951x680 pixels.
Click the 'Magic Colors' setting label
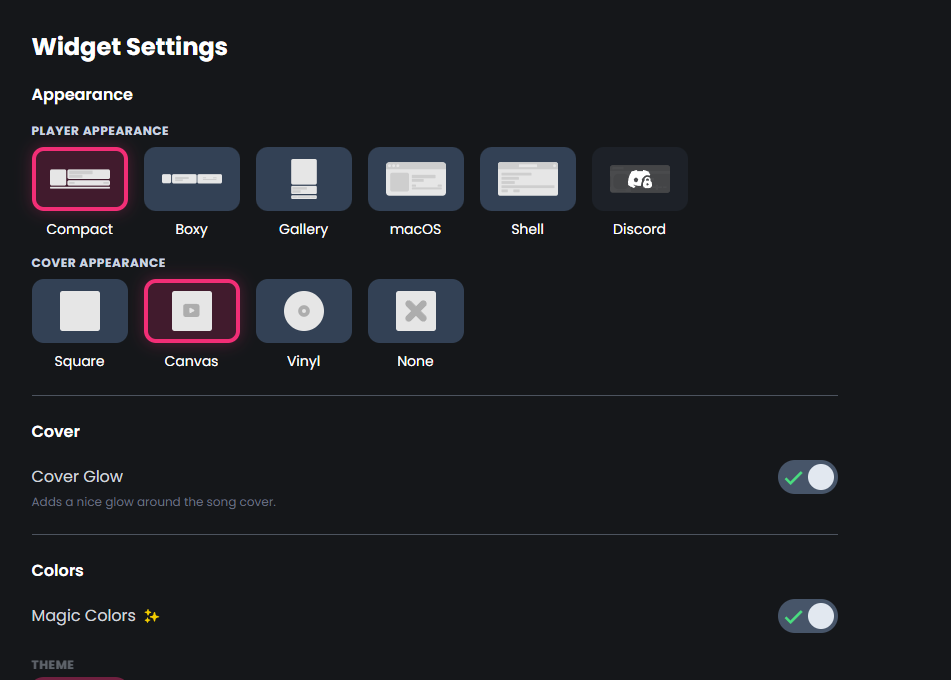(x=83, y=616)
